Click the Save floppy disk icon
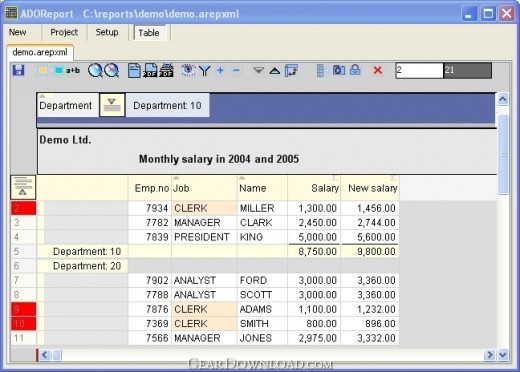 tap(19, 71)
